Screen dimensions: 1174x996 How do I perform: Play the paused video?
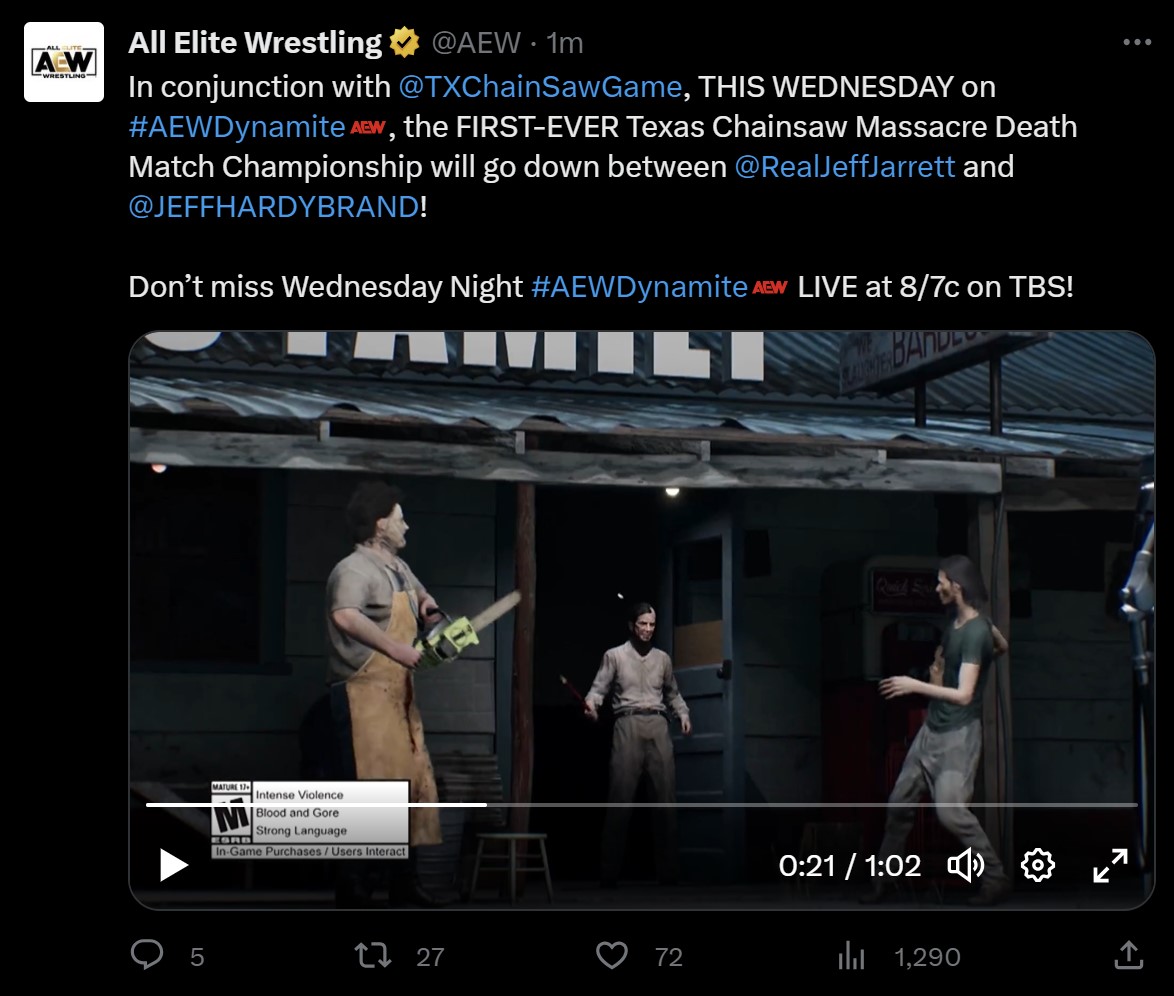(173, 866)
